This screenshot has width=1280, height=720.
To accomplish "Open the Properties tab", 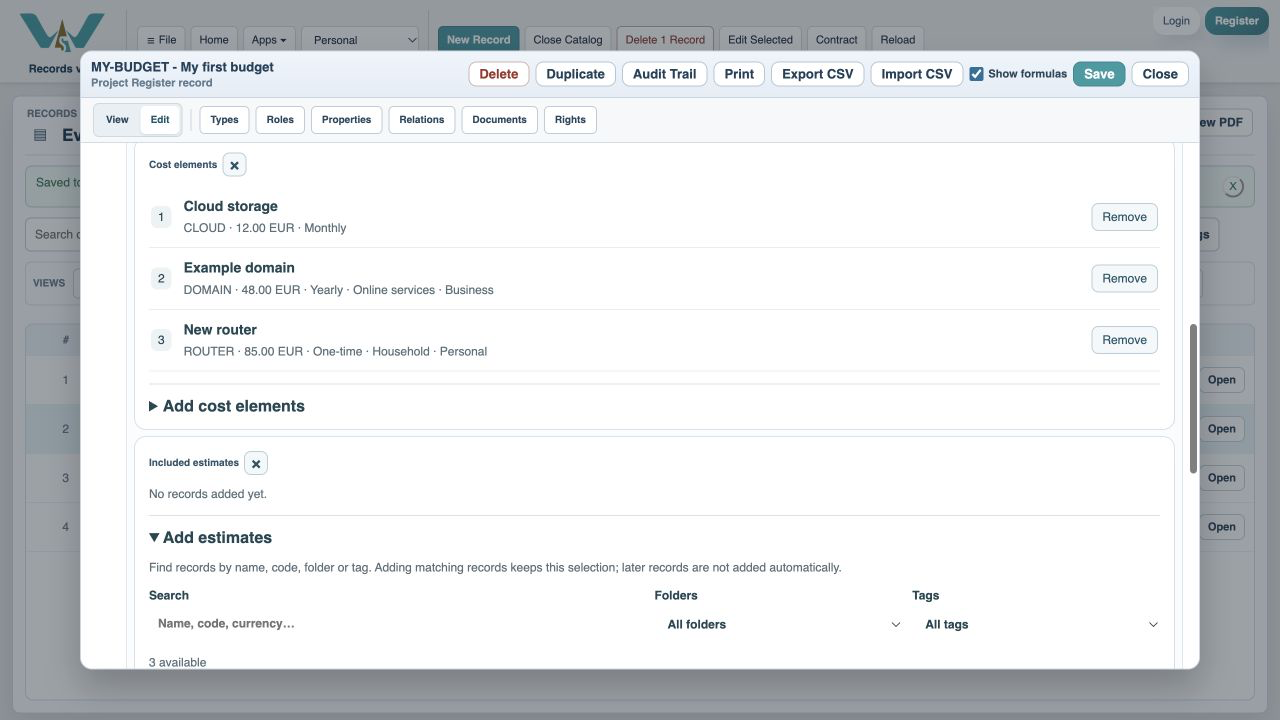I will pyautogui.click(x=347, y=120).
